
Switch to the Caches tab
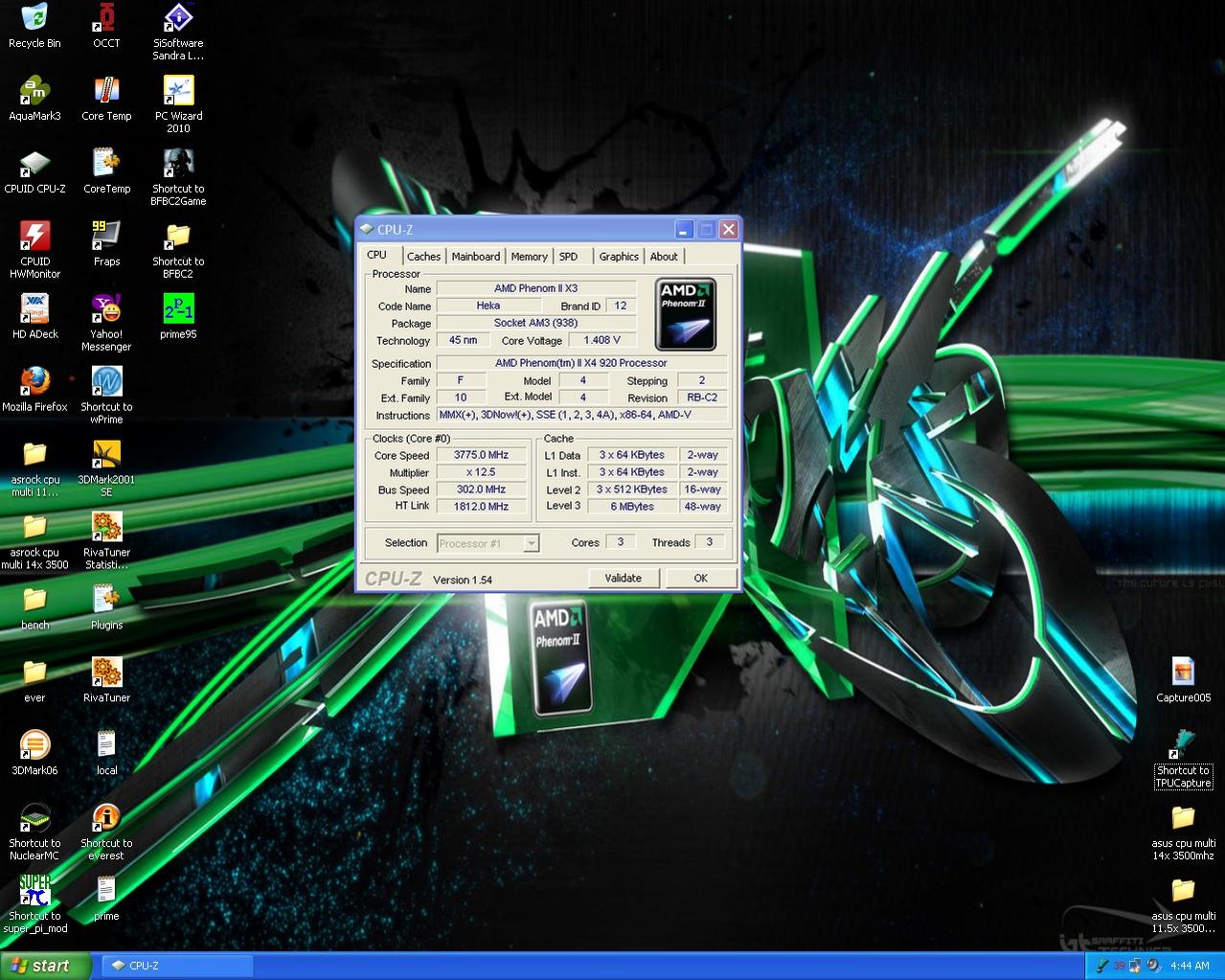click(x=423, y=257)
